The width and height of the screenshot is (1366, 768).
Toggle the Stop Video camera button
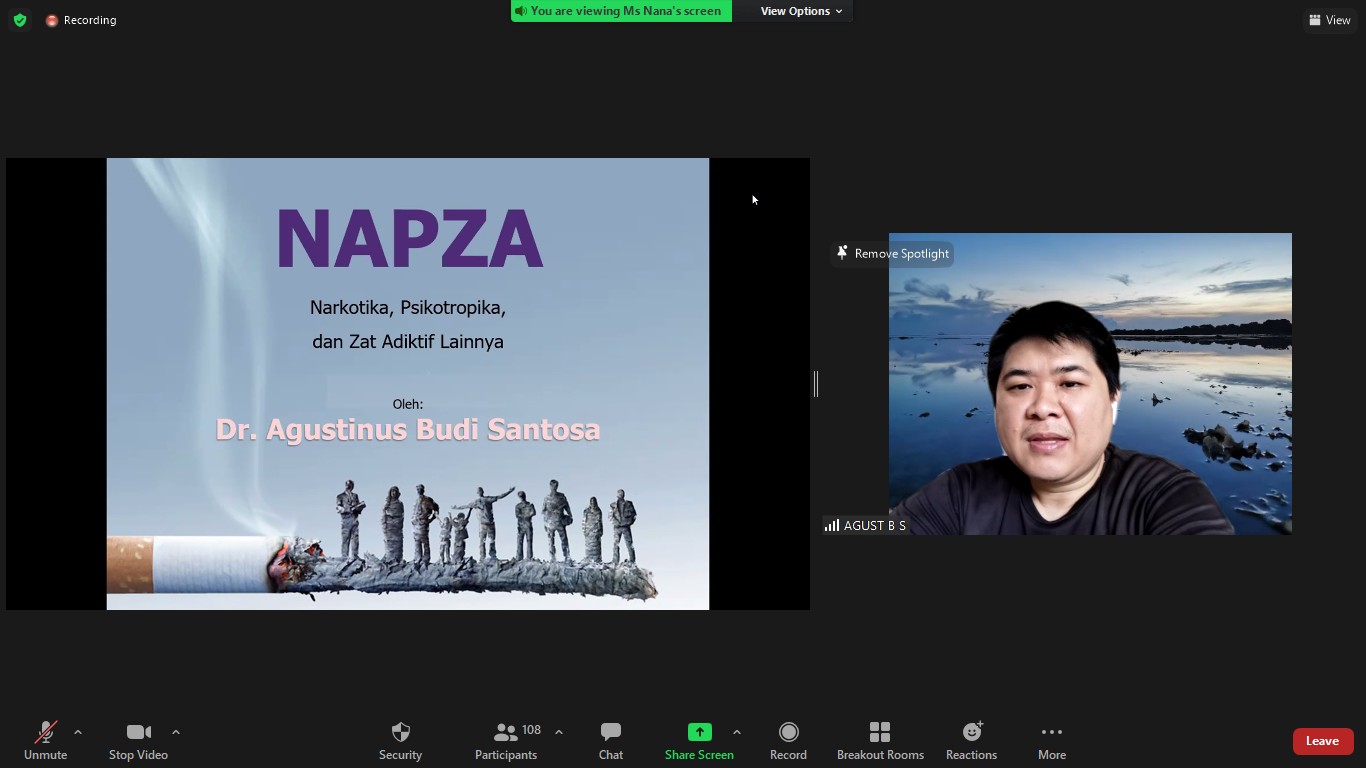pyautogui.click(x=138, y=733)
